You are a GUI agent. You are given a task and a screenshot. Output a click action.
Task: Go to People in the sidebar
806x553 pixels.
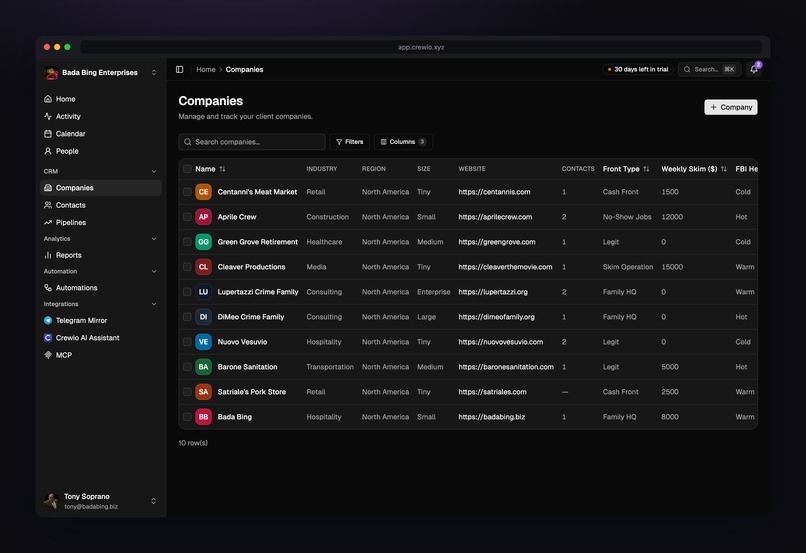pyautogui.click(x=100, y=151)
